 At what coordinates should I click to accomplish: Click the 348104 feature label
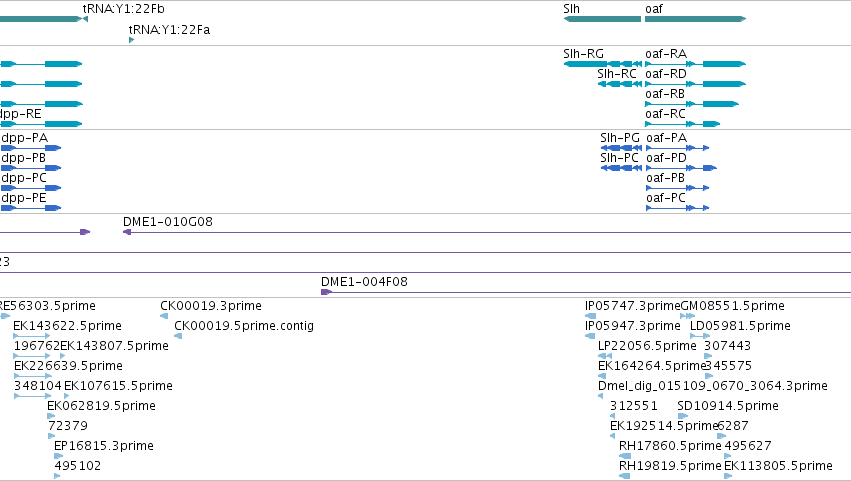point(37,386)
